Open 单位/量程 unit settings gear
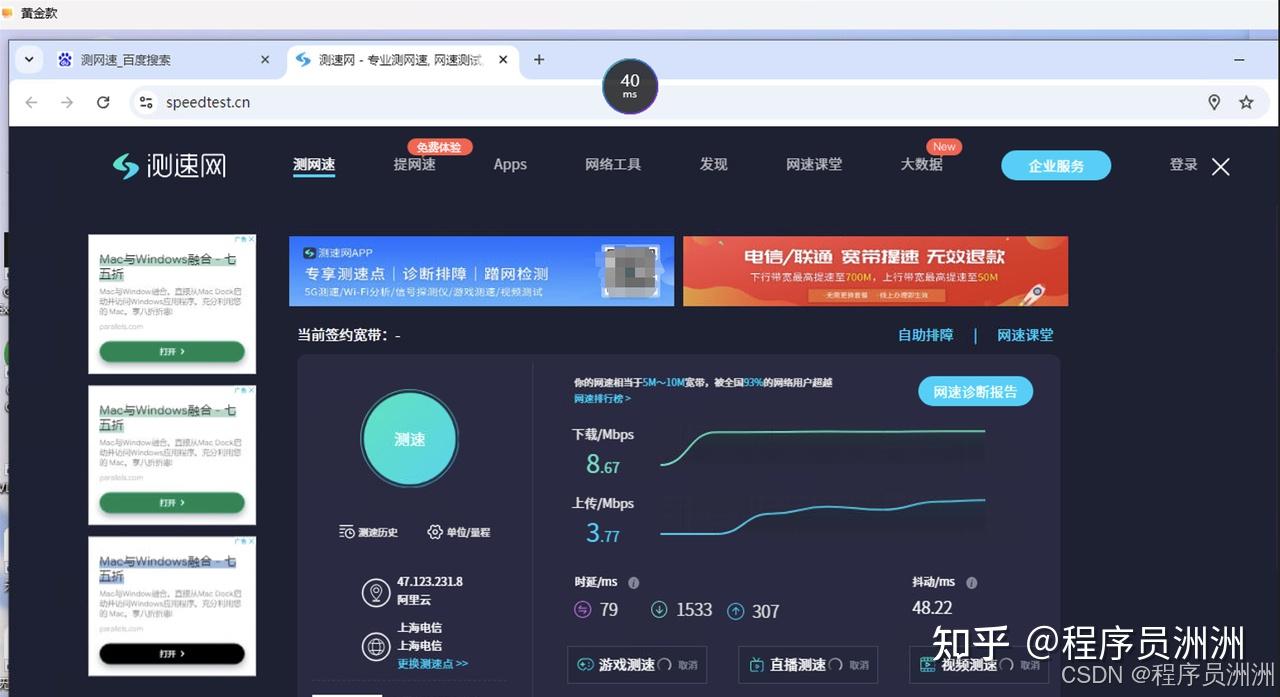The height and width of the screenshot is (697, 1280). click(458, 532)
